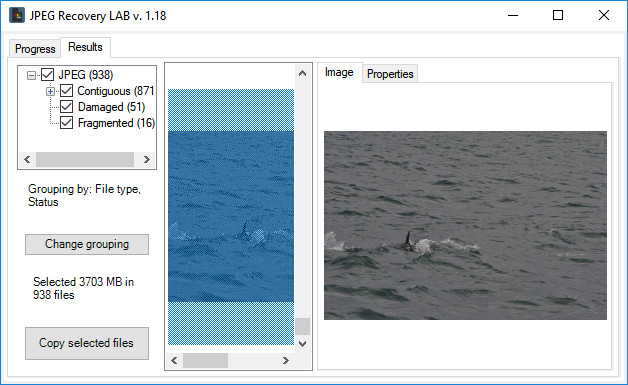Click 'Grouping by: File type, Status' text
628x385 pixels.
point(84,196)
